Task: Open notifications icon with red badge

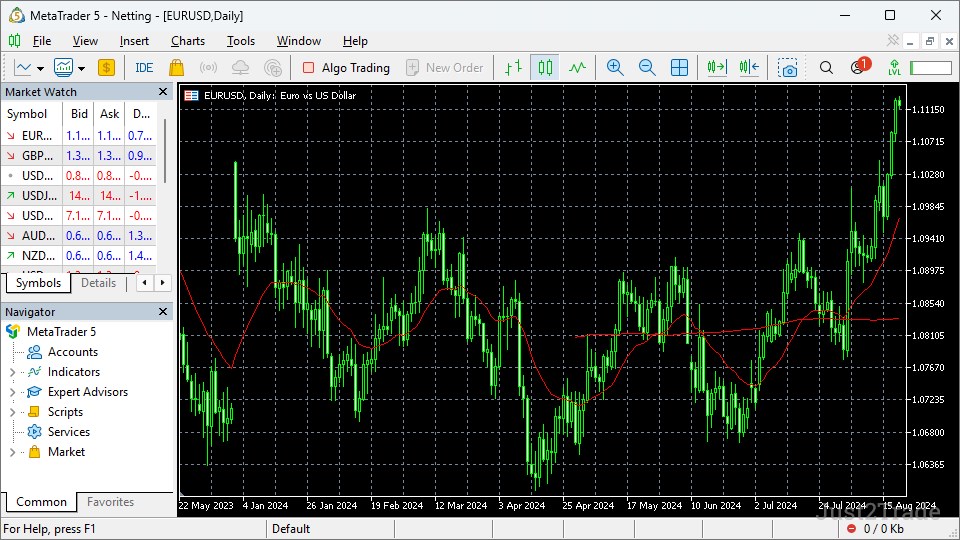Action: pos(859,66)
